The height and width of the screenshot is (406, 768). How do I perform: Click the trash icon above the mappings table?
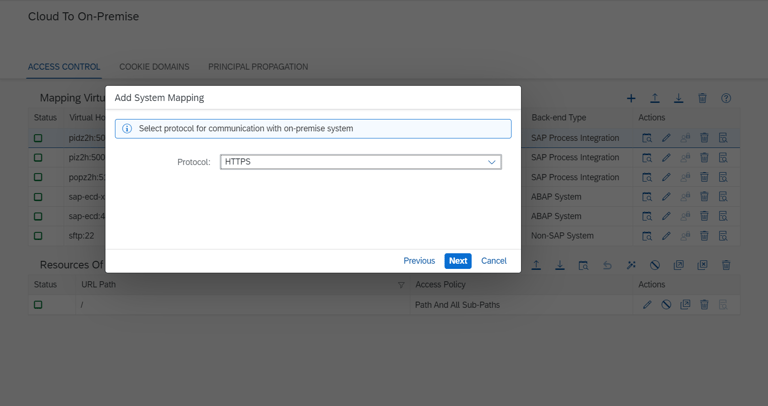(702, 98)
